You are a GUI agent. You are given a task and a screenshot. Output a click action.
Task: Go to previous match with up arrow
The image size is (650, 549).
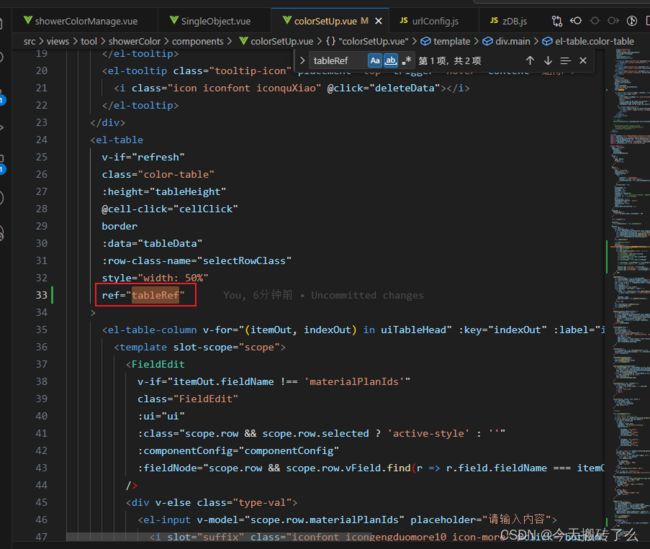pyautogui.click(x=530, y=61)
